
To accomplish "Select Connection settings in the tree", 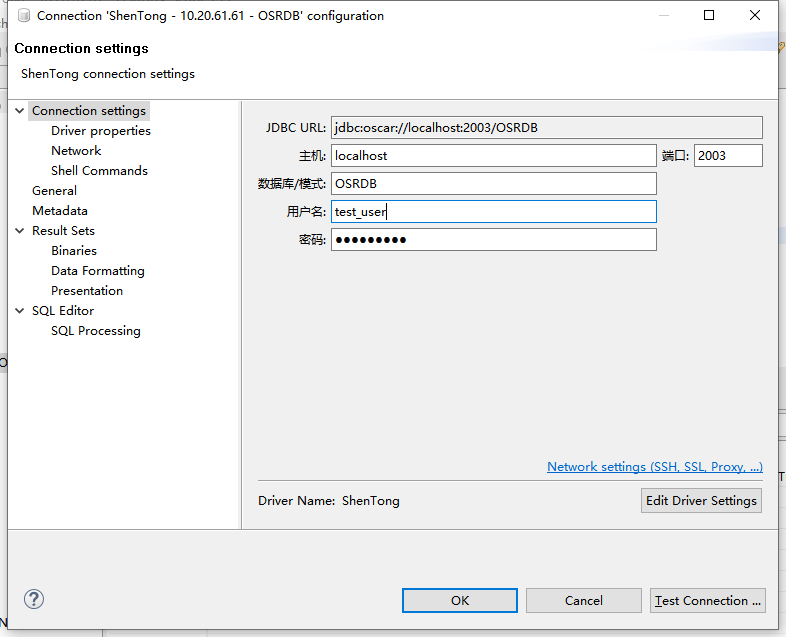I will [89, 111].
